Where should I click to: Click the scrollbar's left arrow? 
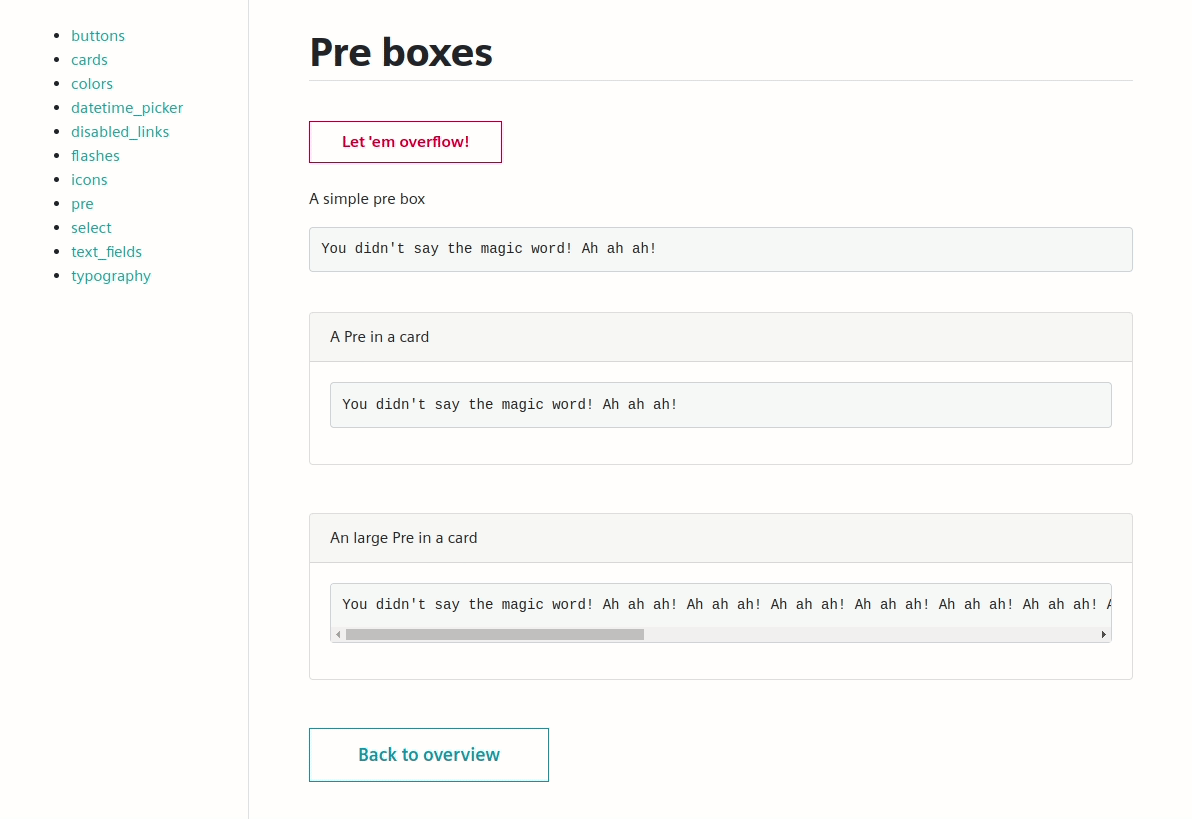(x=338, y=635)
